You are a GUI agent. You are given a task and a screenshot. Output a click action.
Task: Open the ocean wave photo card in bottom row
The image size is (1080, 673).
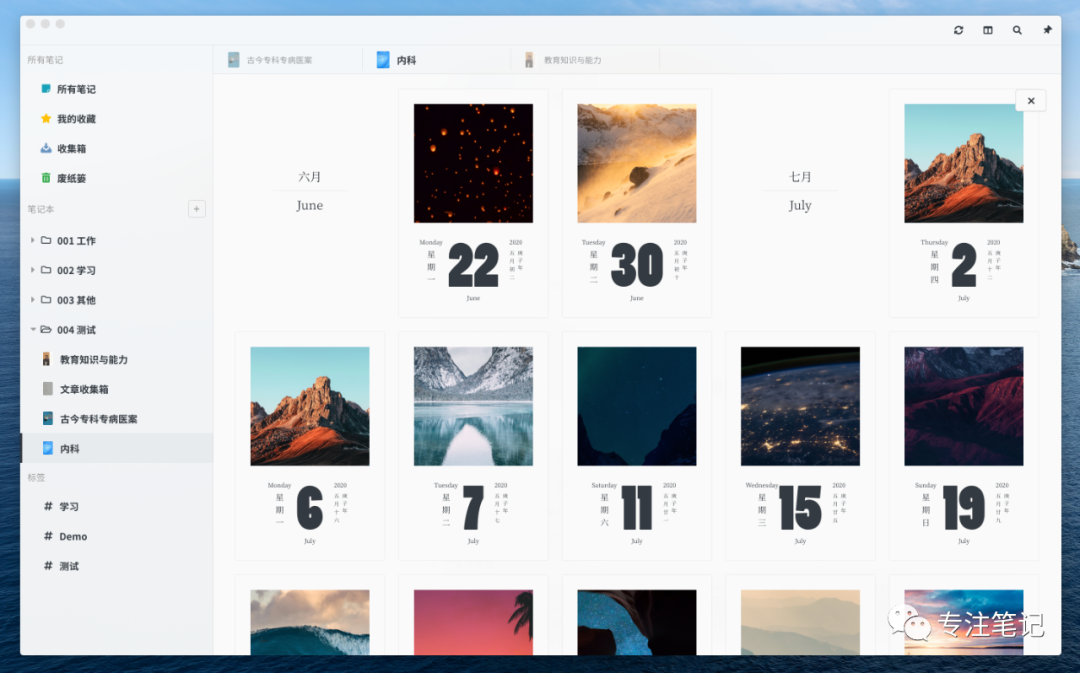(x=309, y=615)
